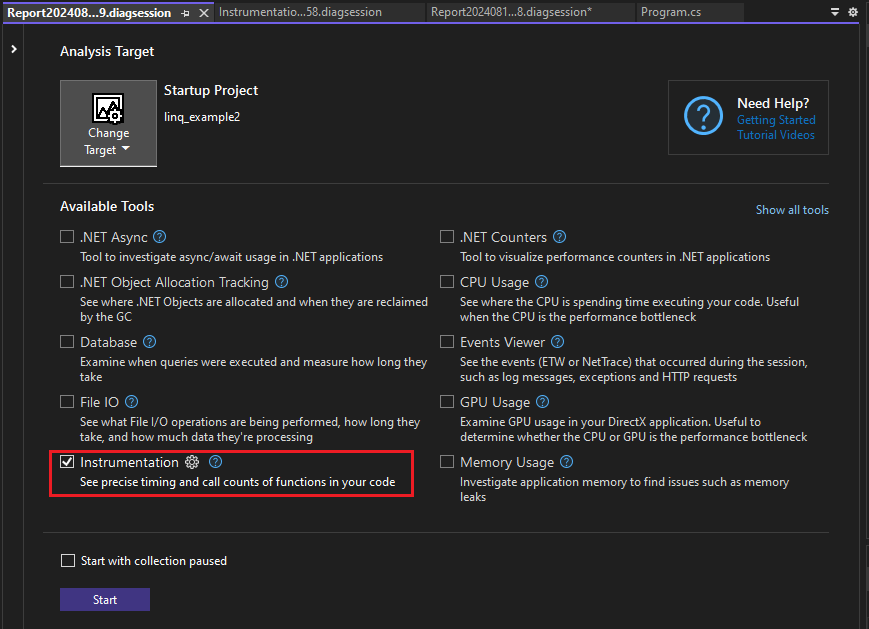This screenshot has width=869, height=629.
Task: Close the active Report diagsession tab
Action: click(x=204, y=14)
